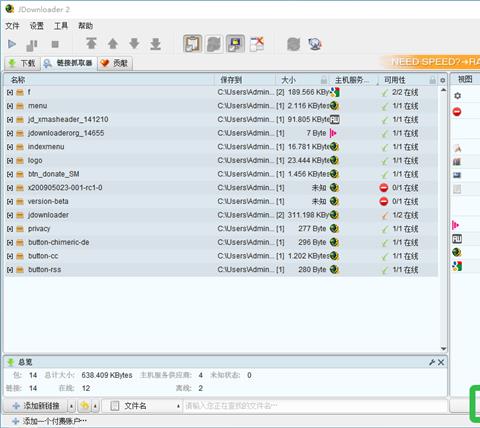Image resolution: width=480 pixels, height=428 pixels.
Task: Select the privacy package row
Action: (221, 229)
